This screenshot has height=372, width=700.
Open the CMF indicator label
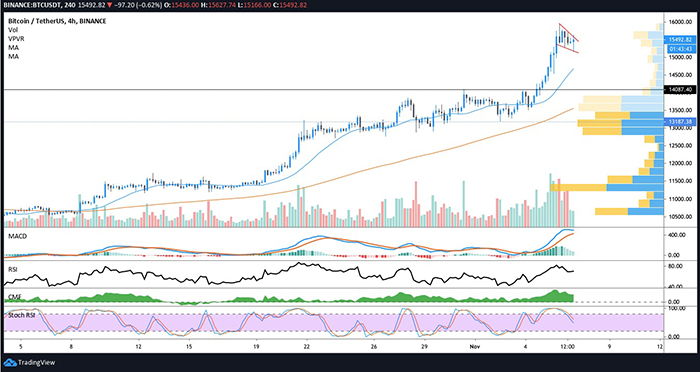(x=14, y=297)
